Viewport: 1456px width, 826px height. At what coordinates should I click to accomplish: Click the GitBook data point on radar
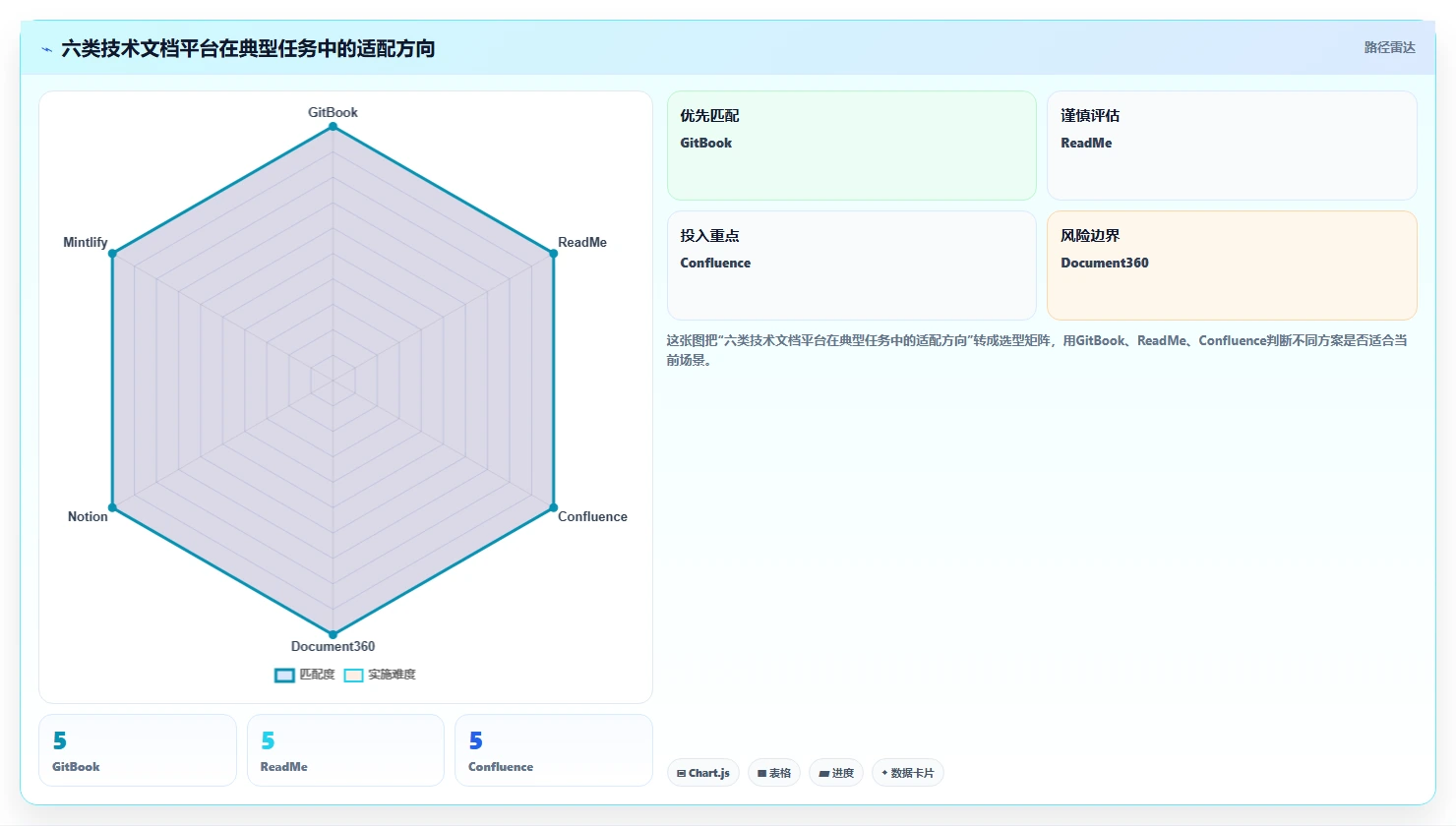tap(333, 127)
